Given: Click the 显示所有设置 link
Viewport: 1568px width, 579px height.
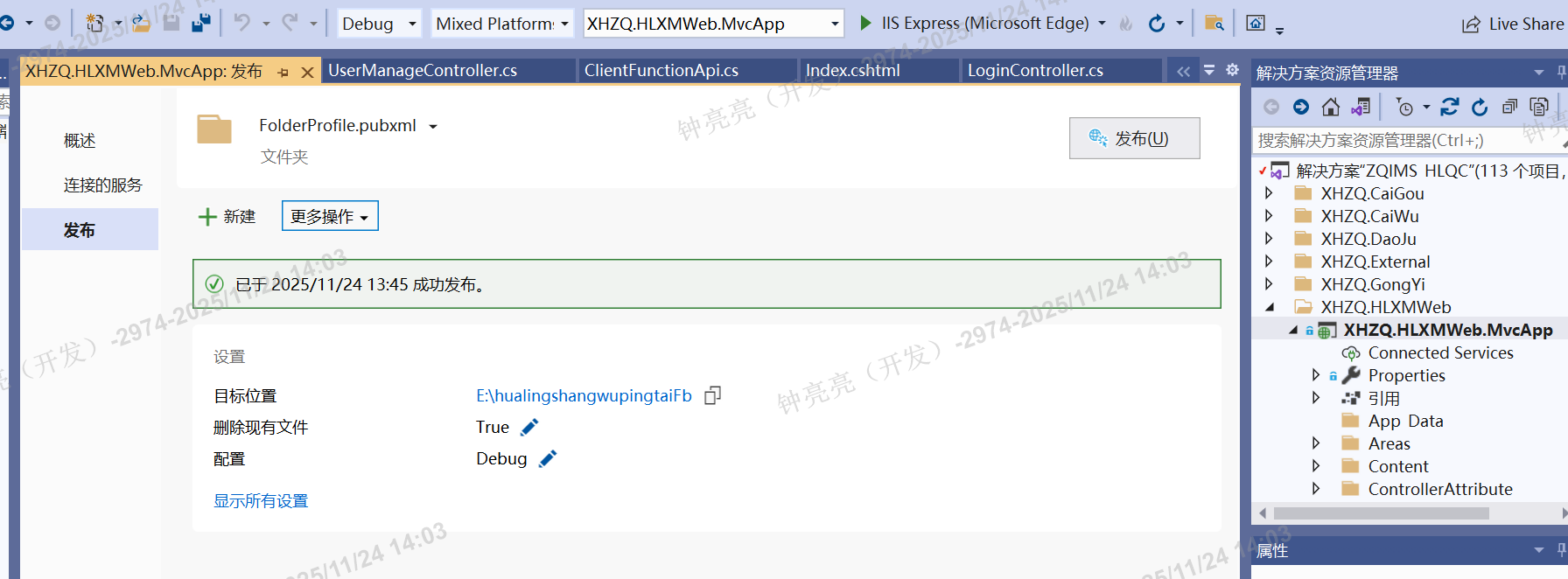Looking at the screenshot, I should (x=261, y=501).
